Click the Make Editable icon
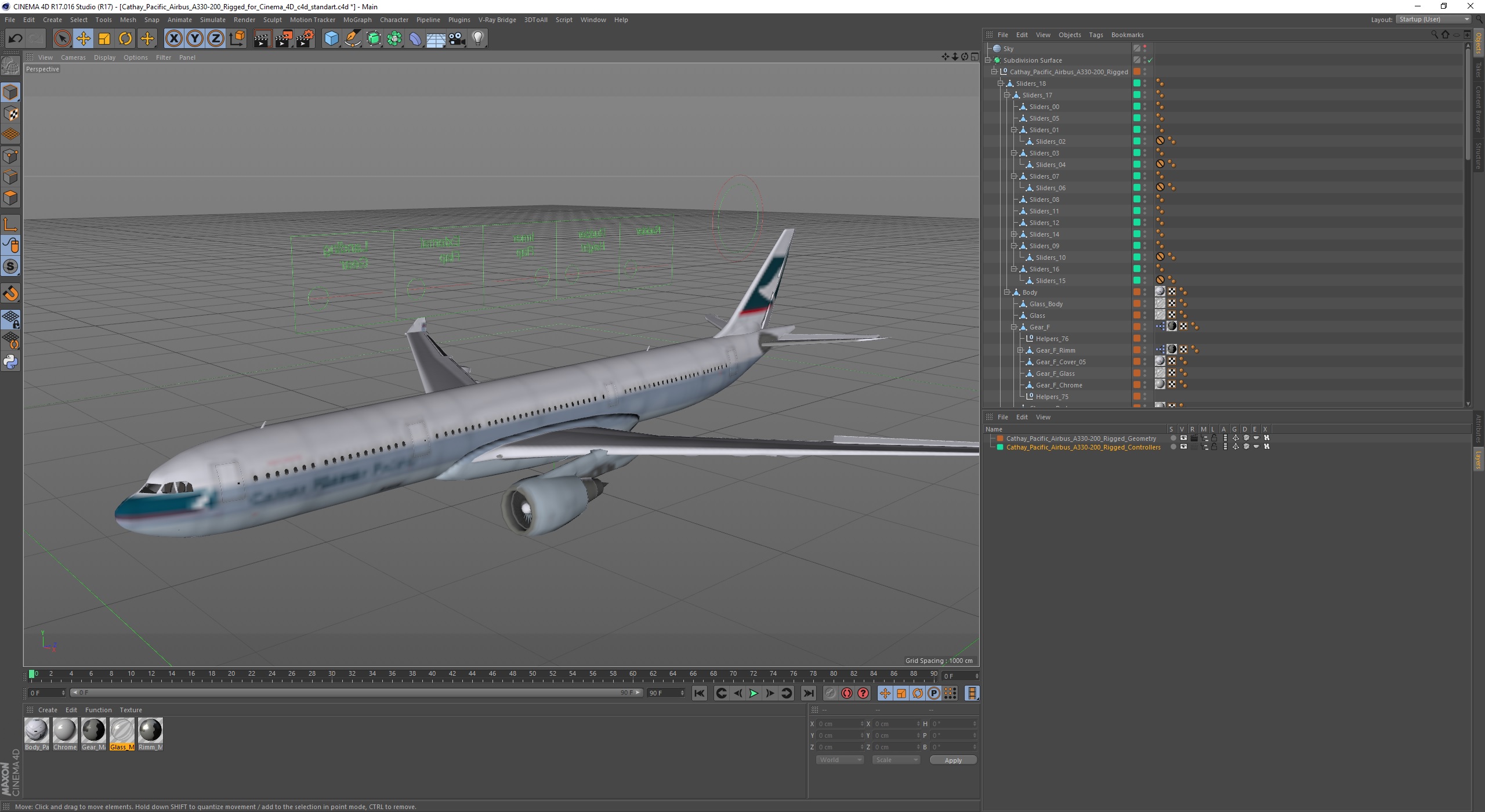The image size is (1485, 812). [10, 66]
